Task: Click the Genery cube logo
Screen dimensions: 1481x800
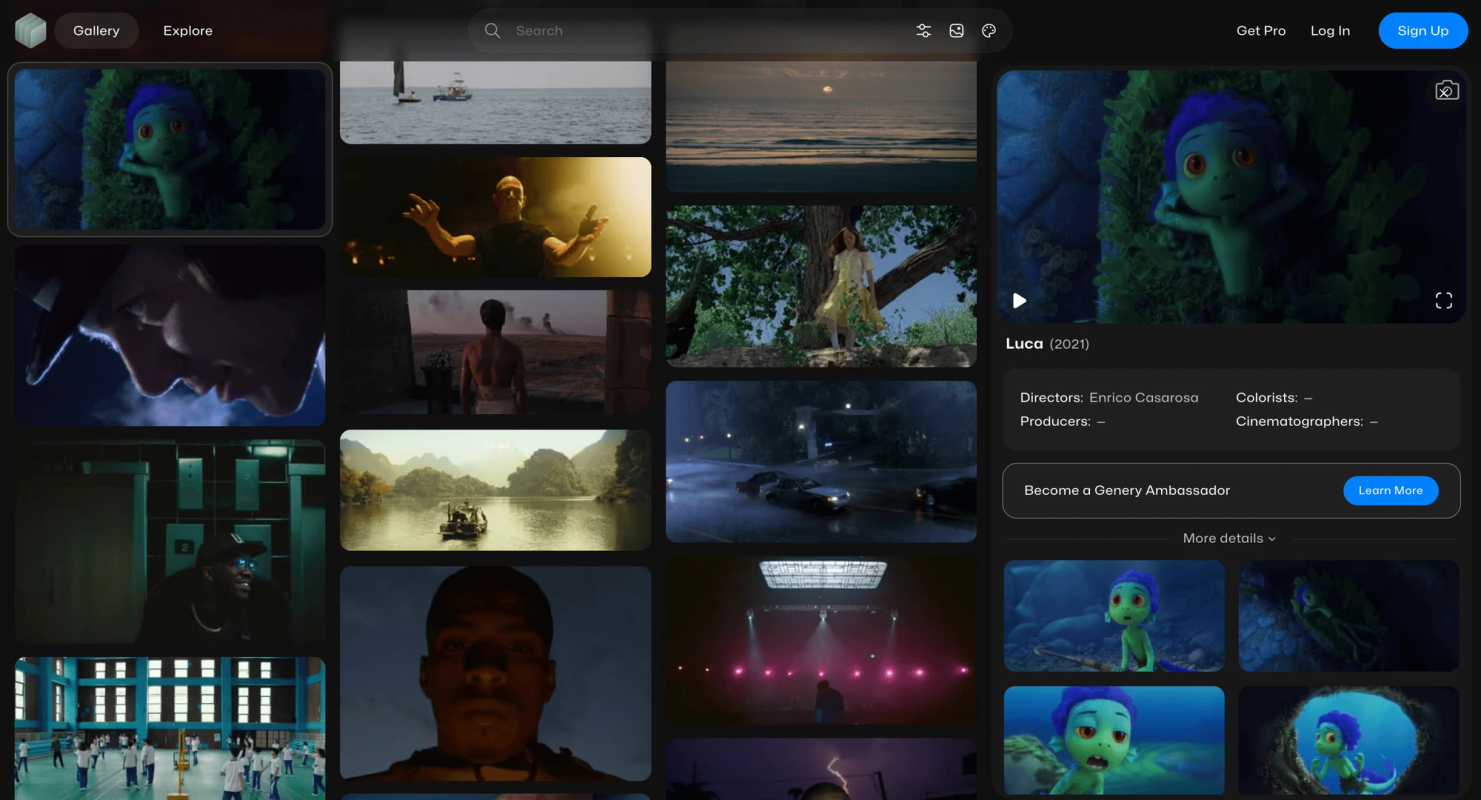Action: click(31, 31)
